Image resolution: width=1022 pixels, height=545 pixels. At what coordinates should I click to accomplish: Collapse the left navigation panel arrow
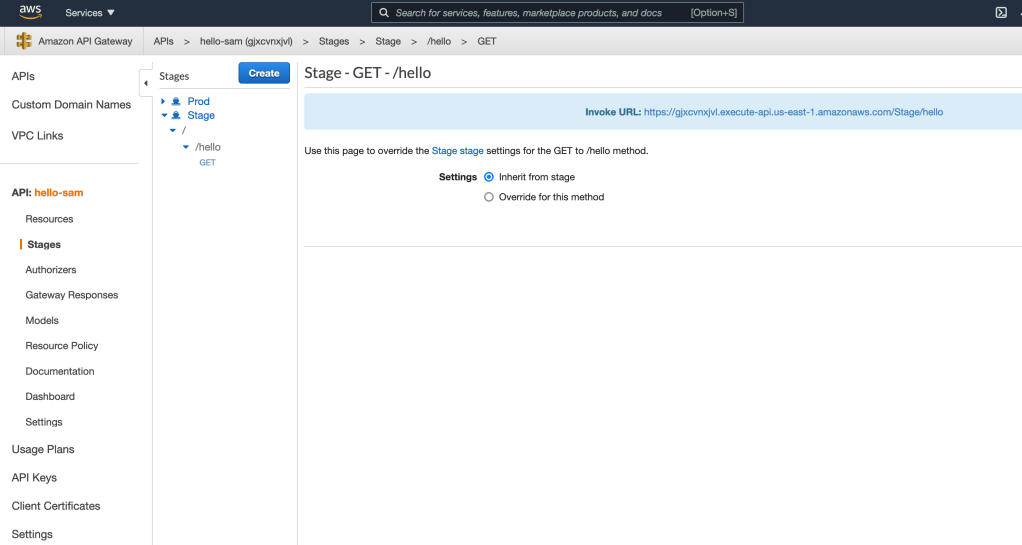[146, 83]
